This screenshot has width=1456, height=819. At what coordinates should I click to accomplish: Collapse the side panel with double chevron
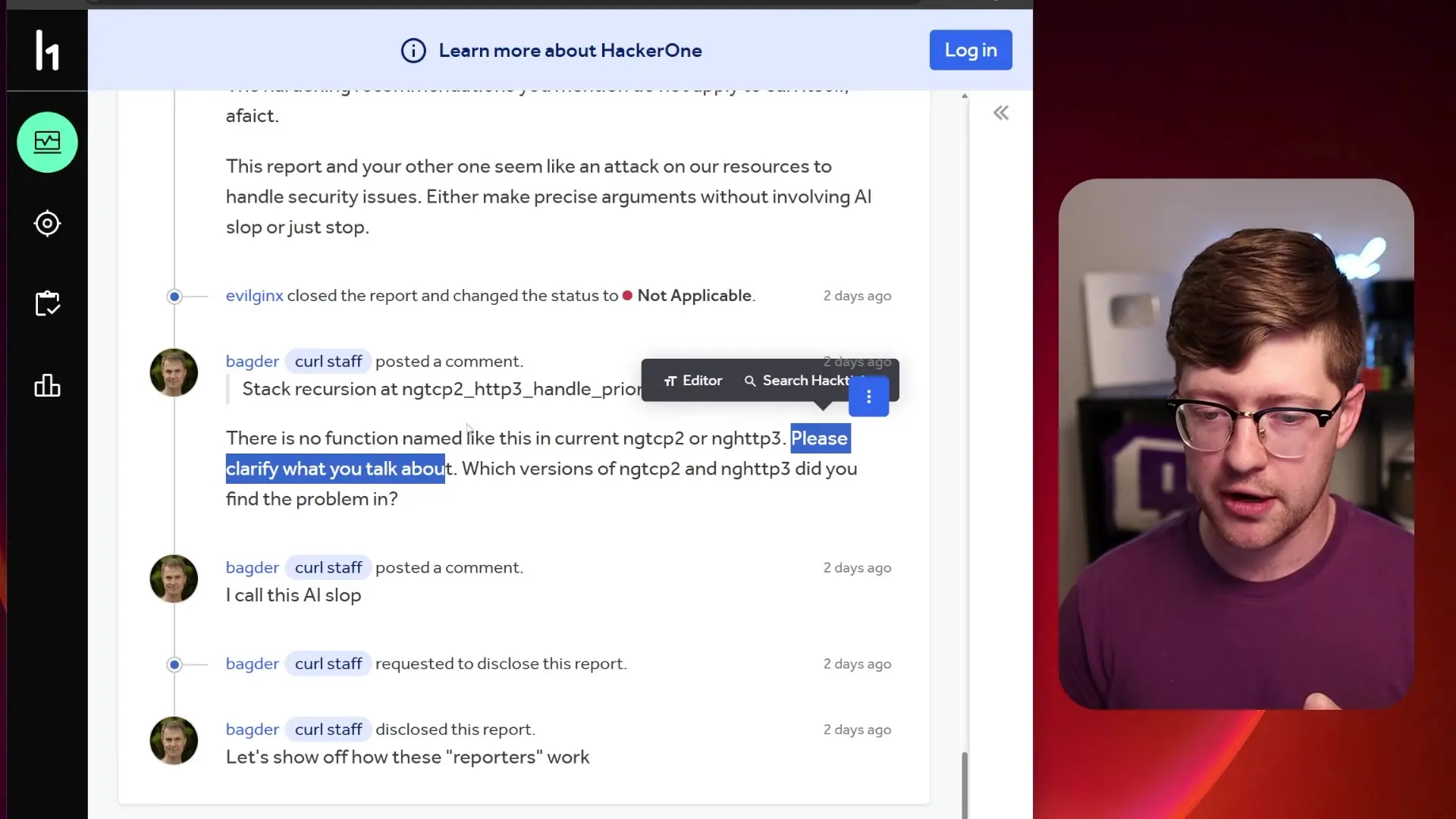[x=1001, y=113]
